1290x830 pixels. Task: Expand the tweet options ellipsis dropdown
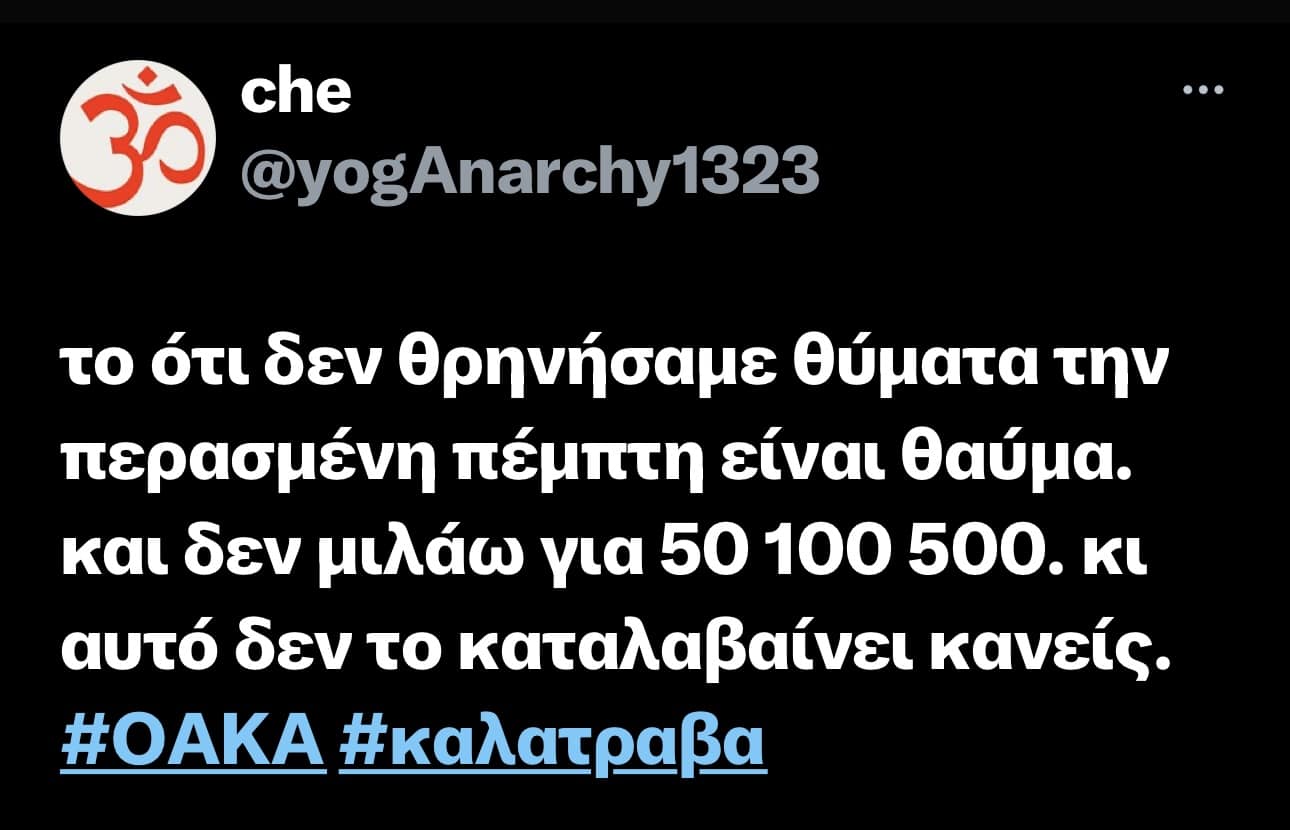point(1203,90)
